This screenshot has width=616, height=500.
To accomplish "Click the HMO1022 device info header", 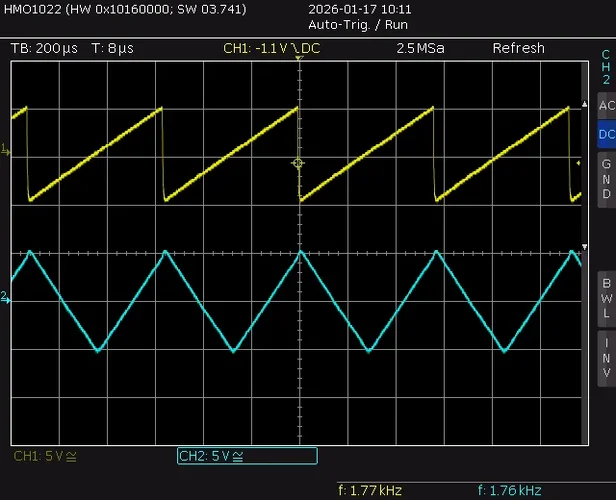I will [x=125, y=9].
